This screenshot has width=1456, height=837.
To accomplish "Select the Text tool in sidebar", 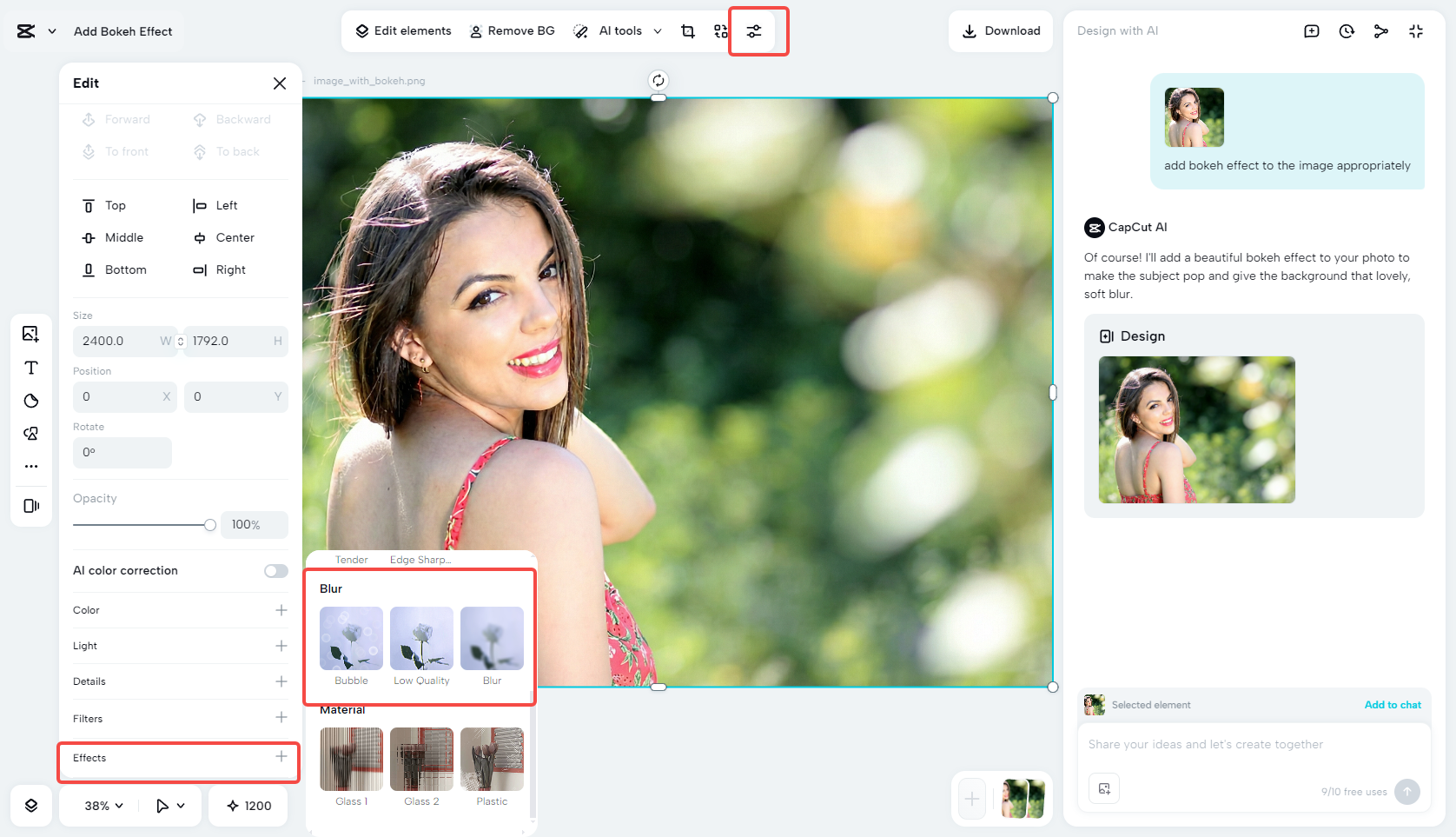I will click(30, 368).
